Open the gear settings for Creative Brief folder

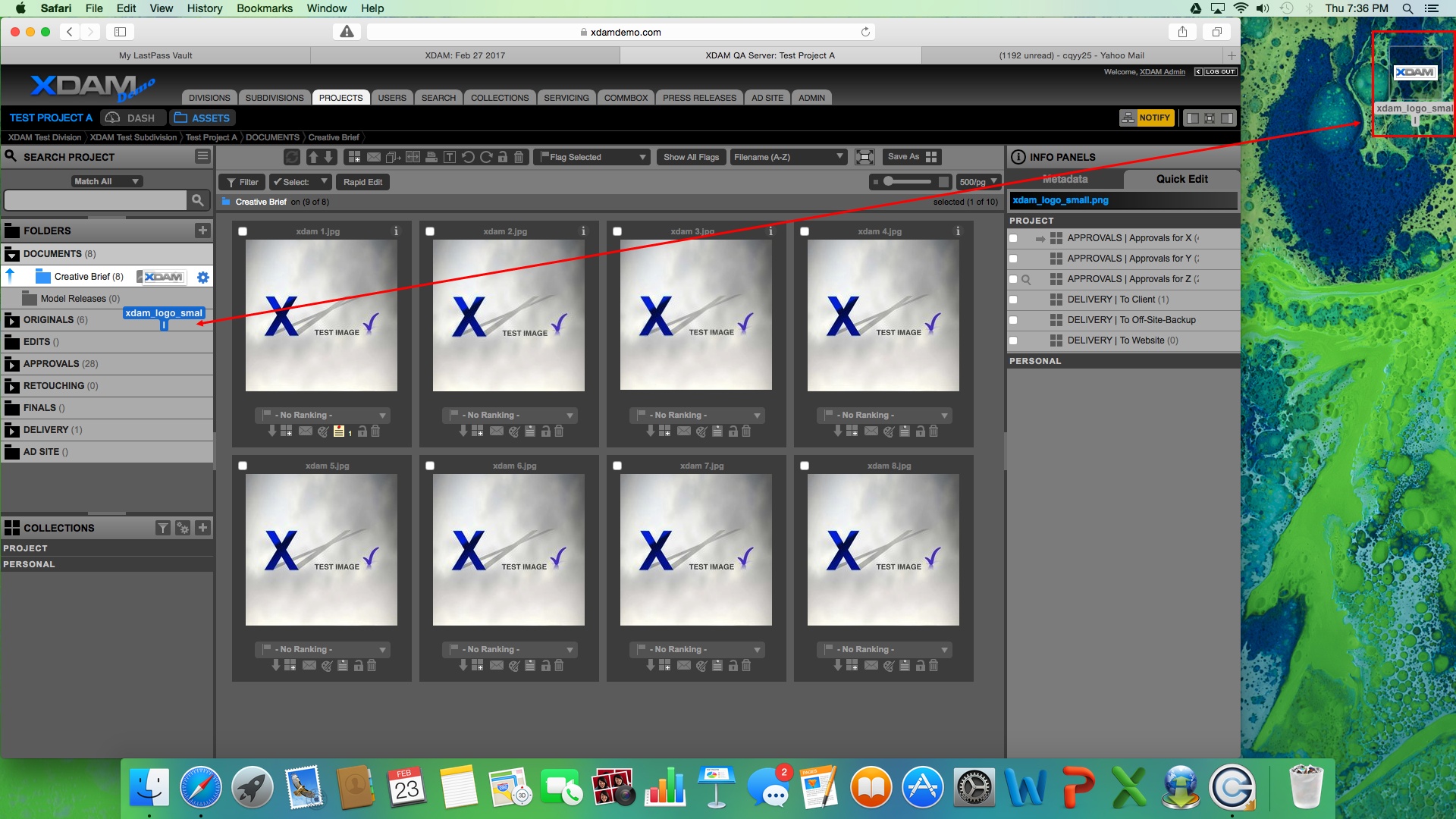click(x=202, y=278)
